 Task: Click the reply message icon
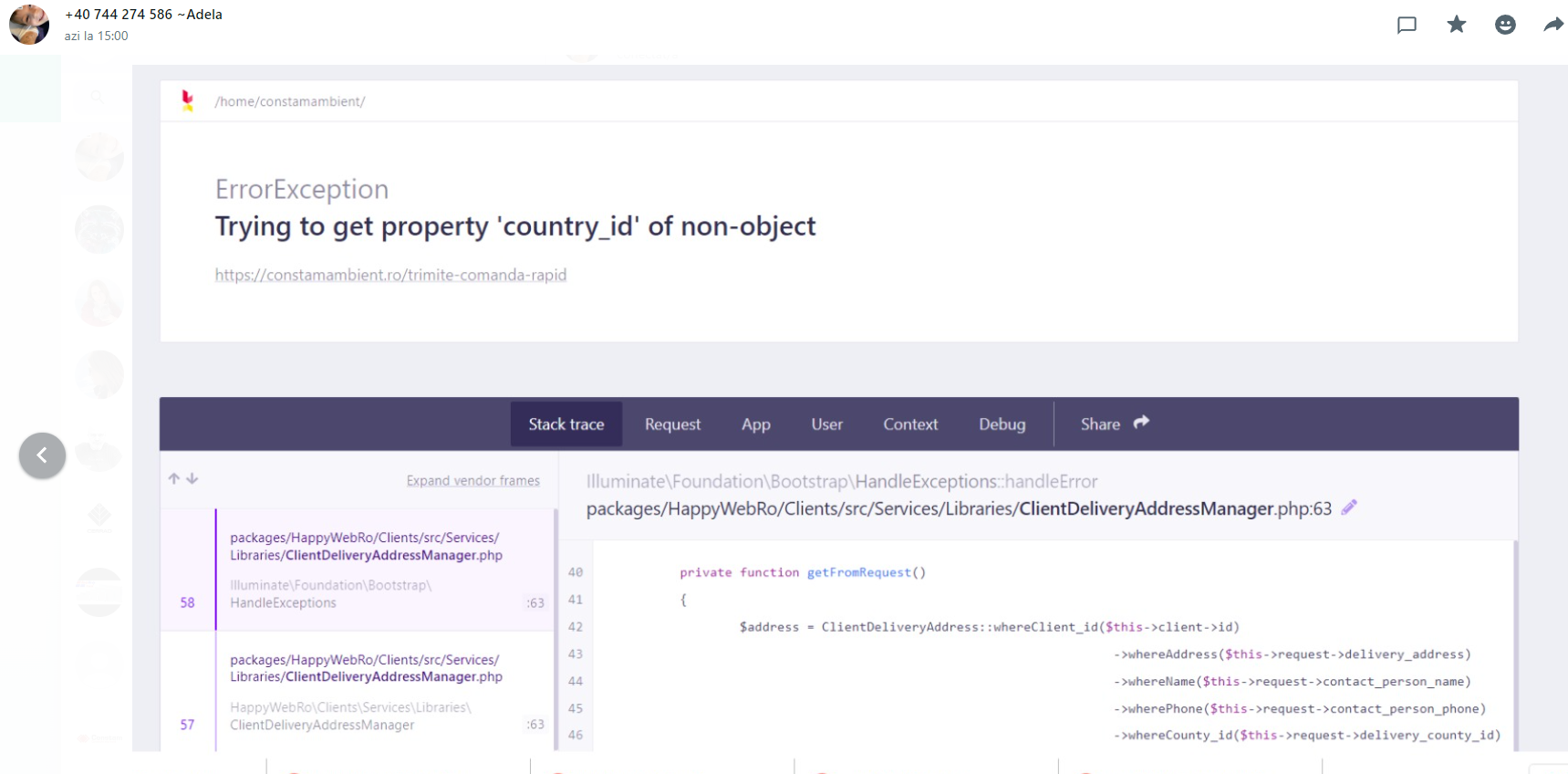click(x=1407, y=25)
